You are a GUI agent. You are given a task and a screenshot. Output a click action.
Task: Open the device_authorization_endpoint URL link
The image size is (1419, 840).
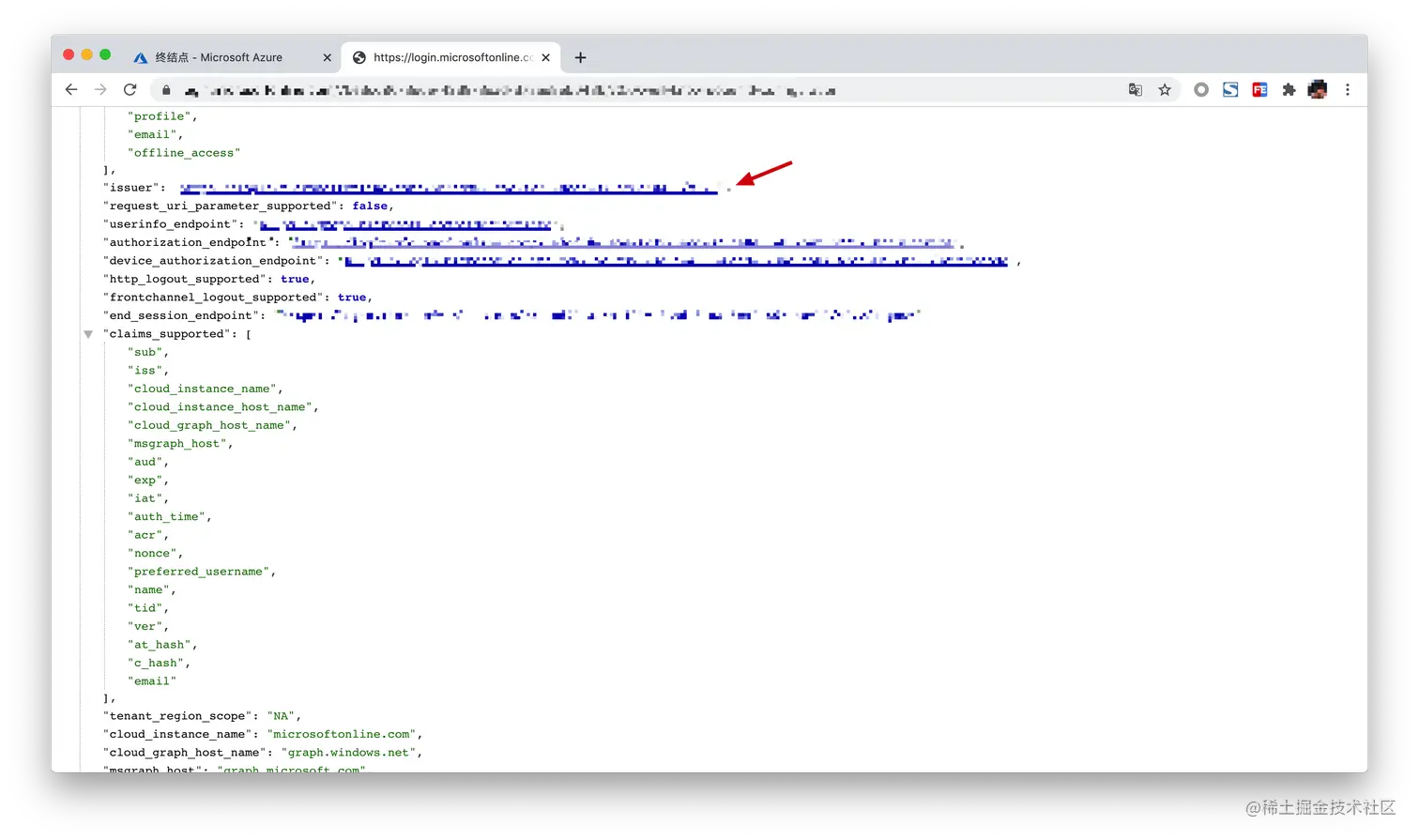(676, 261)
